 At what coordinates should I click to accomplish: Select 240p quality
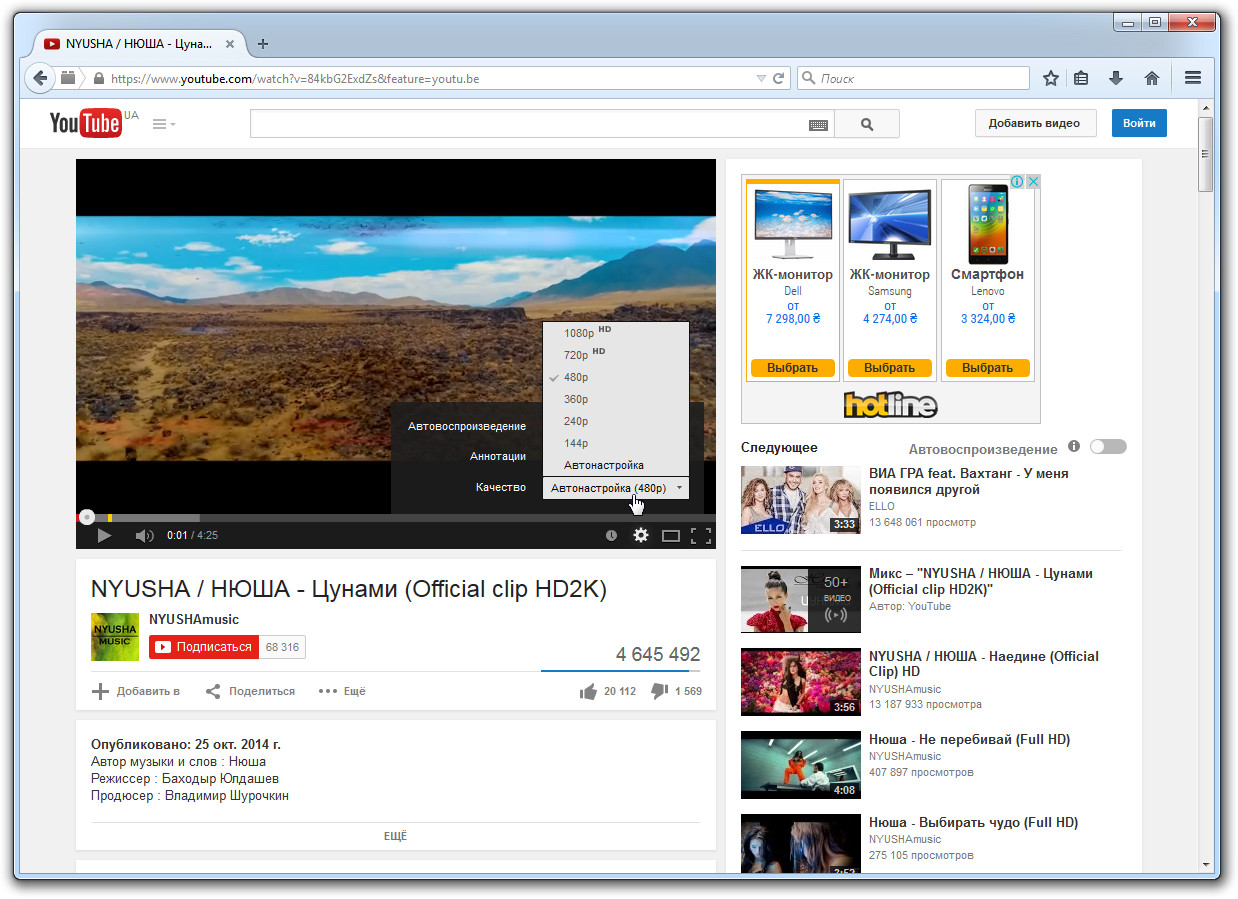coord(616,421)
